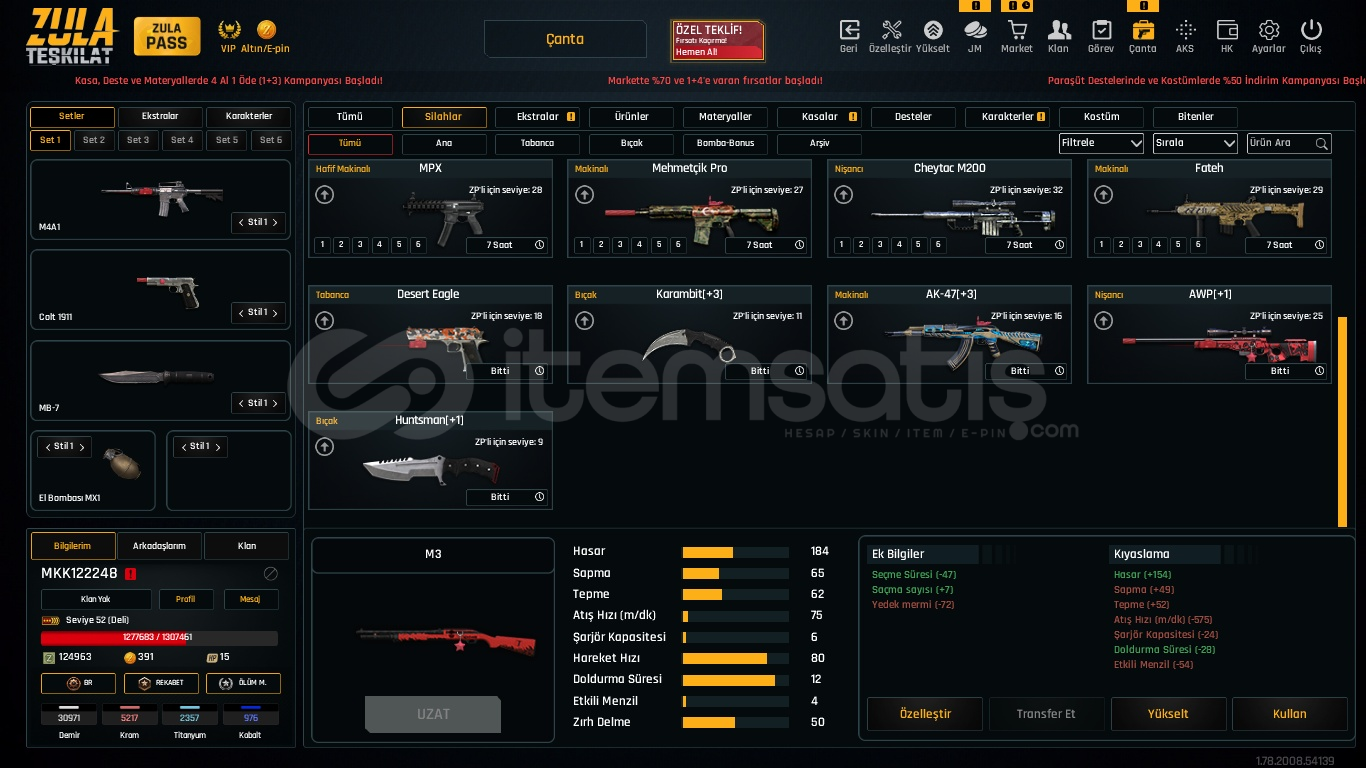Open the Arkadaşlarım tab

[x=160, y=546]
